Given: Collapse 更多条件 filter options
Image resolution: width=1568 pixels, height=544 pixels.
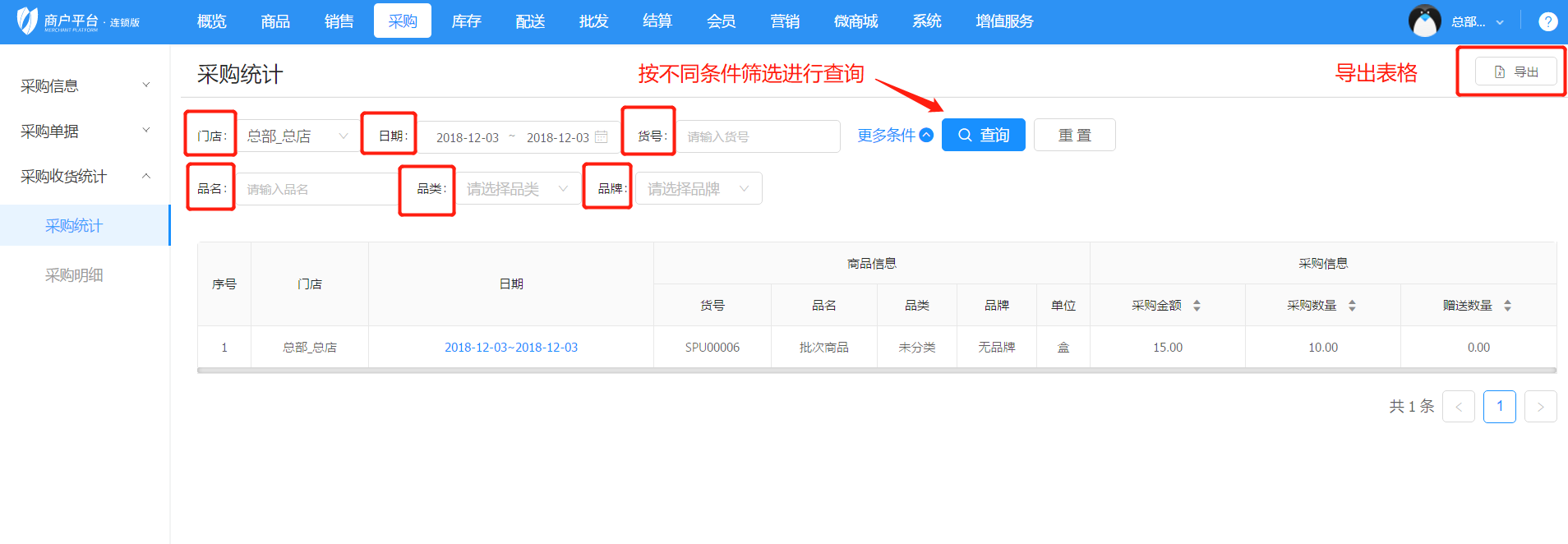Looking at the screenshot, I should pyautogui.click(x=895, y=136).
